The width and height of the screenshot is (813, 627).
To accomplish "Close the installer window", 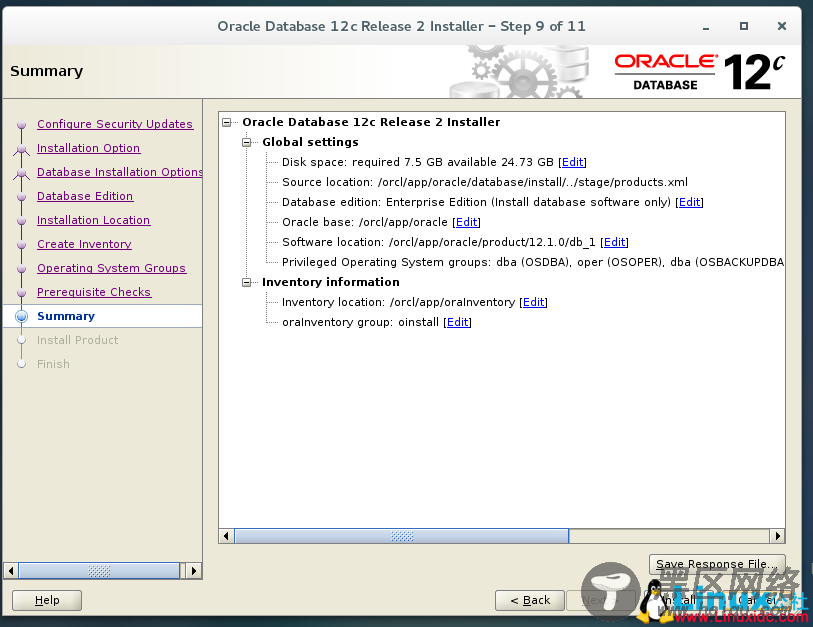I will click(782, 26).
